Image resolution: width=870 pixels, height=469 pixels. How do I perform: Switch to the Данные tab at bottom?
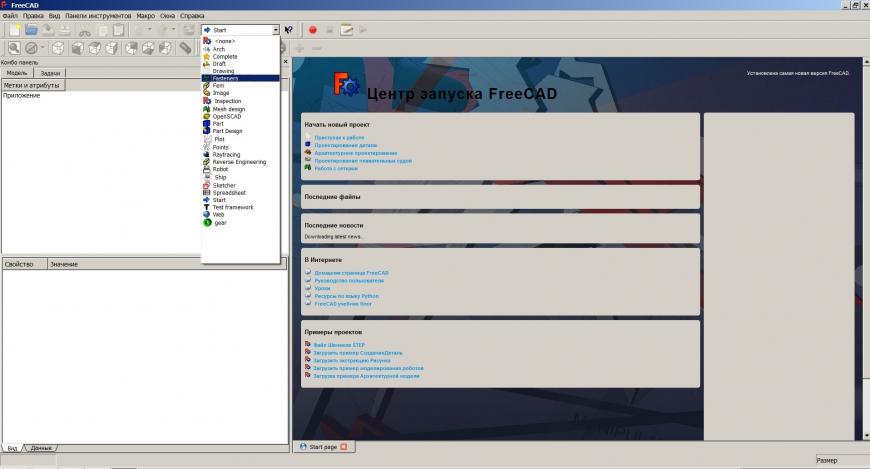pyautogui.click(x=41, y=447)
